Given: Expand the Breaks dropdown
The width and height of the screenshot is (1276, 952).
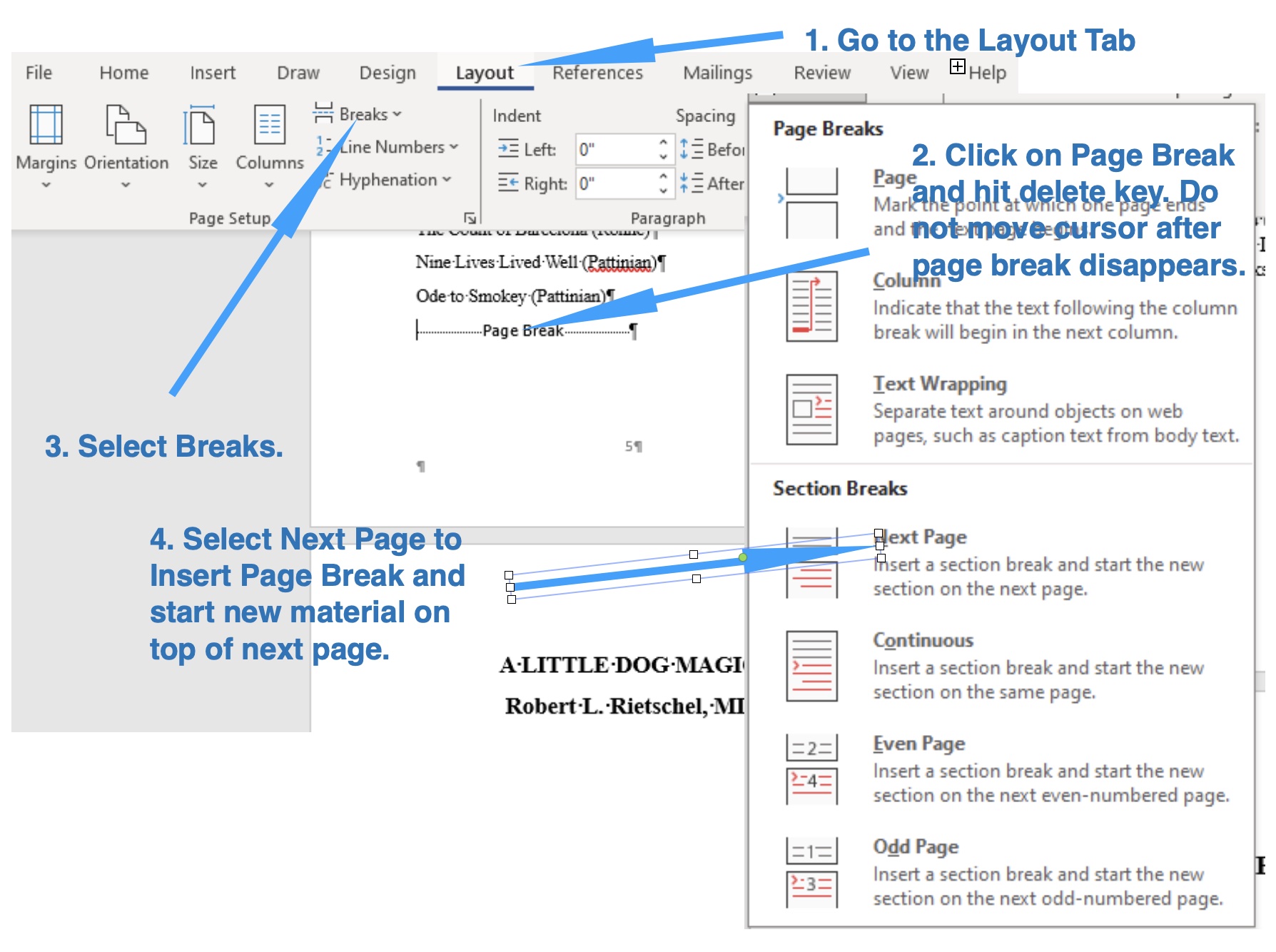Looking at the screenshot, I should [358, 114].
